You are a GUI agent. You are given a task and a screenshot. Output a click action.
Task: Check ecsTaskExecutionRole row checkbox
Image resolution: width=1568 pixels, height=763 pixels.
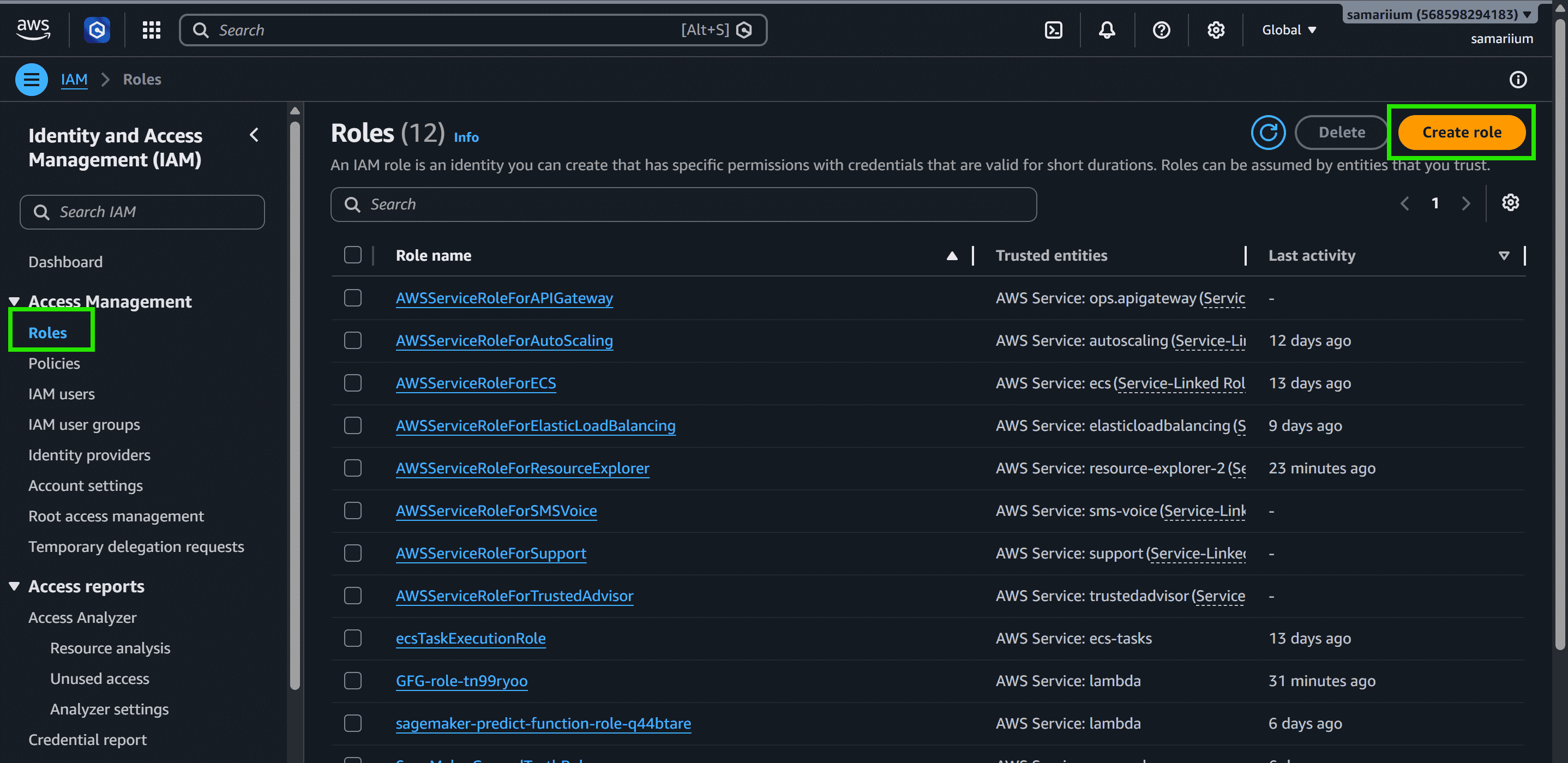click(x=352, y=638)
